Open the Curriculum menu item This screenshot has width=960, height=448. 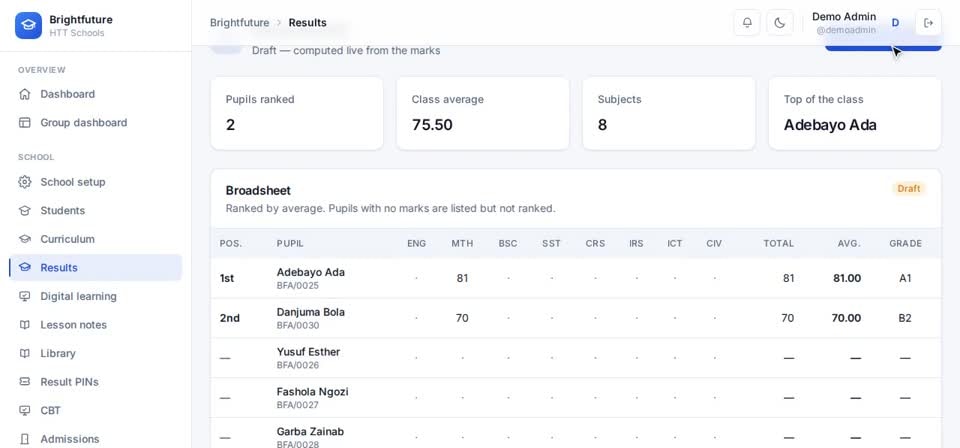pyautogui.click(x=96, y=239)
